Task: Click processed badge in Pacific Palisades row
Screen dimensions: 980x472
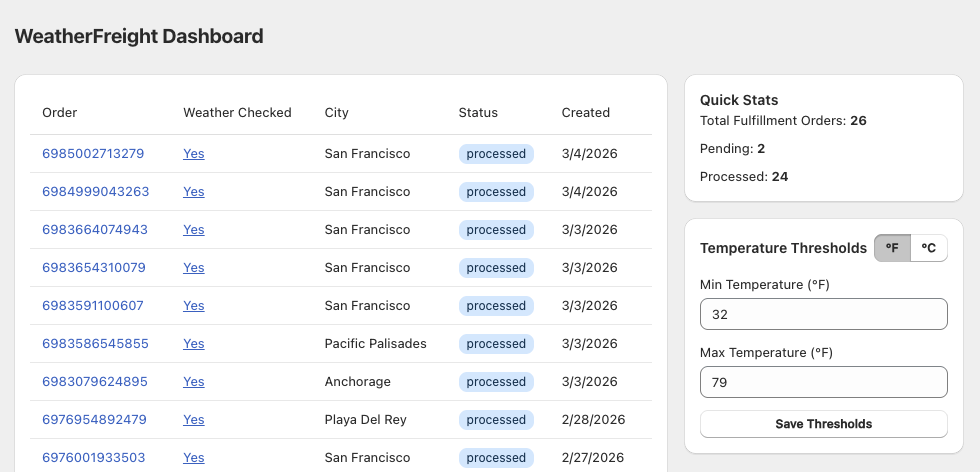Action: coord(496,344)
